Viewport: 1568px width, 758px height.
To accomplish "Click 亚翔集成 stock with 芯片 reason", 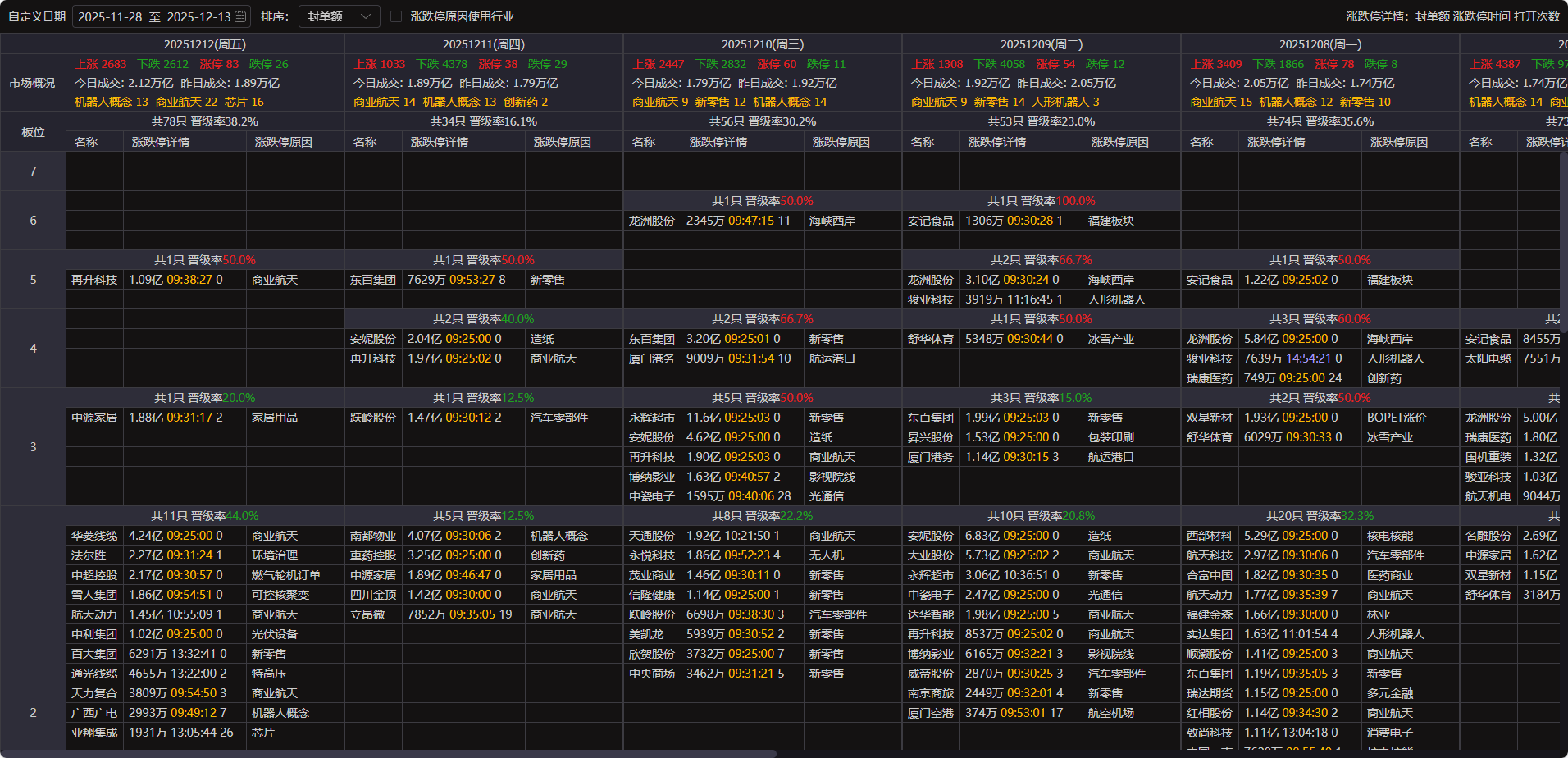I will tap(94, 733).
